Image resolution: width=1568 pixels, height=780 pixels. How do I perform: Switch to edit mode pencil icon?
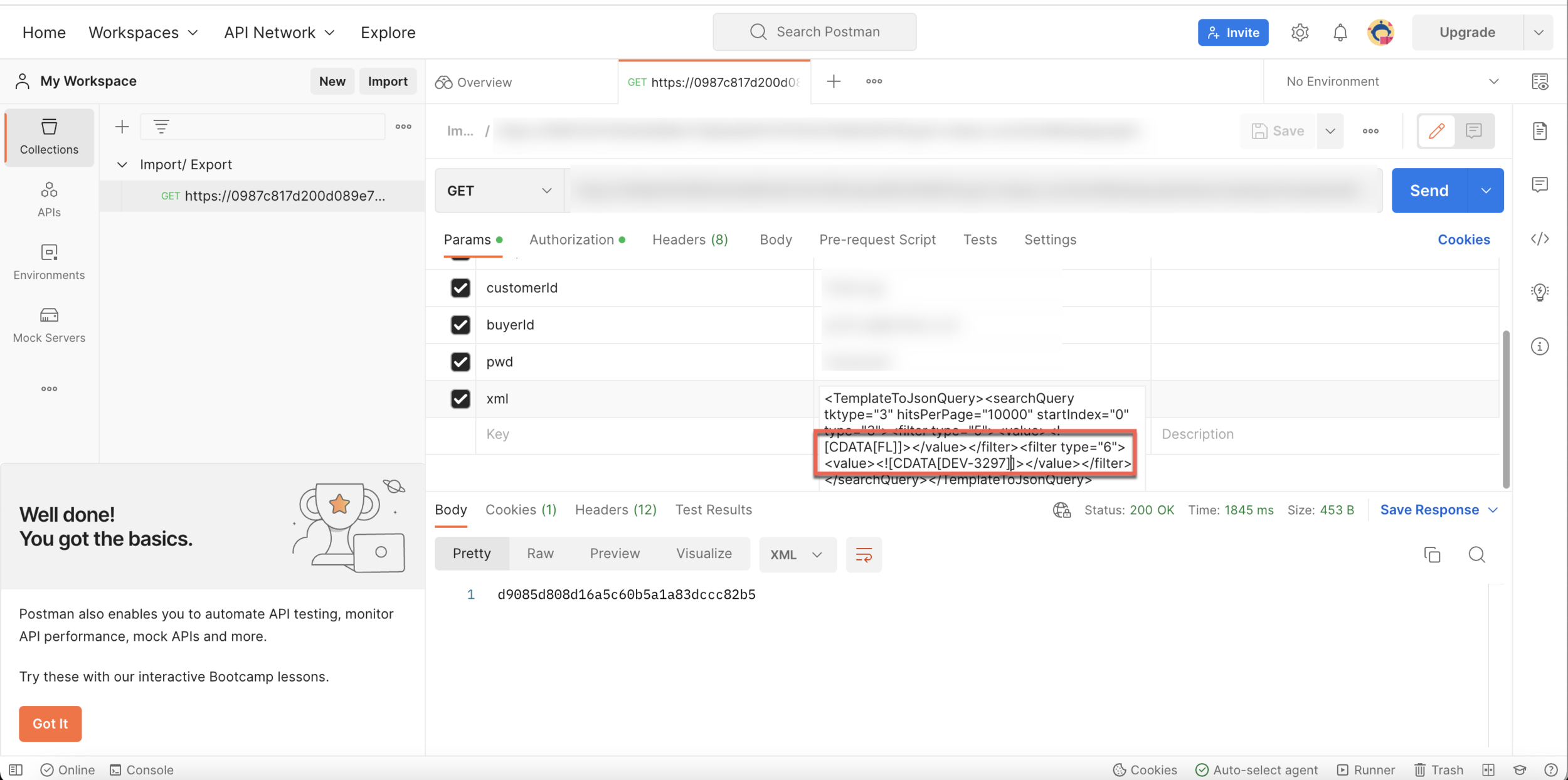point(1436,131)
